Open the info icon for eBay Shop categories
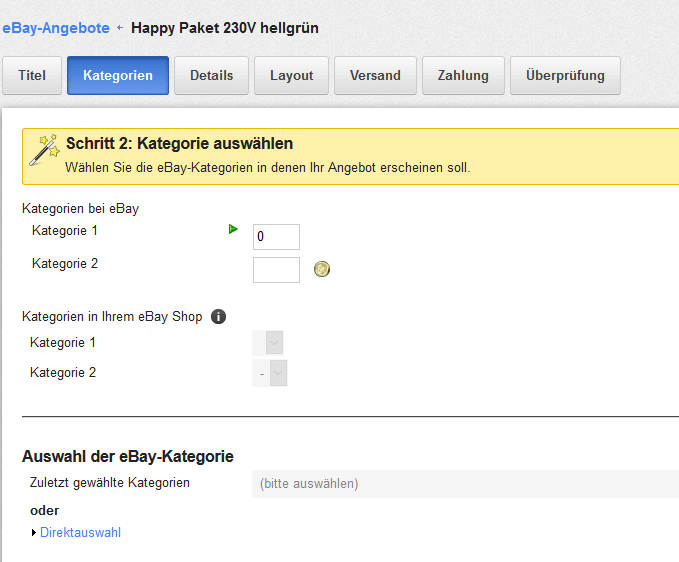Screen dimensions: 679x562 [x=218, y=317]
